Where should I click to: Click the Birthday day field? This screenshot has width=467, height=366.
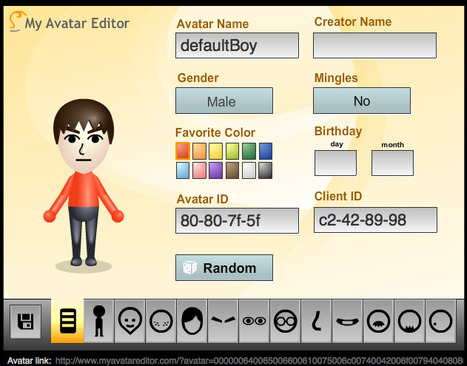[x=336, y=163]
